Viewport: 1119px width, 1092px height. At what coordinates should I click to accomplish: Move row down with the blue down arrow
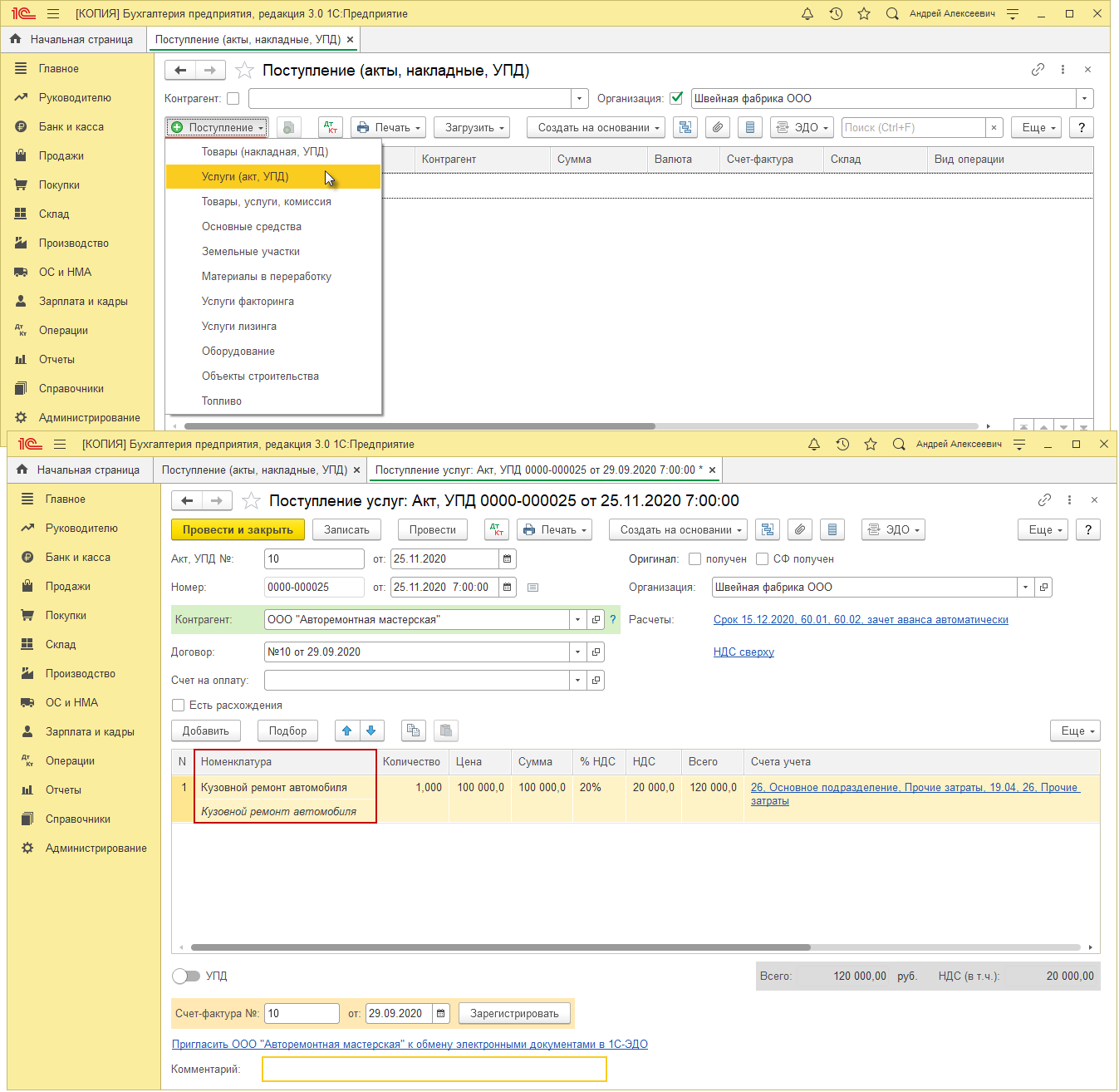click(371, 730)
